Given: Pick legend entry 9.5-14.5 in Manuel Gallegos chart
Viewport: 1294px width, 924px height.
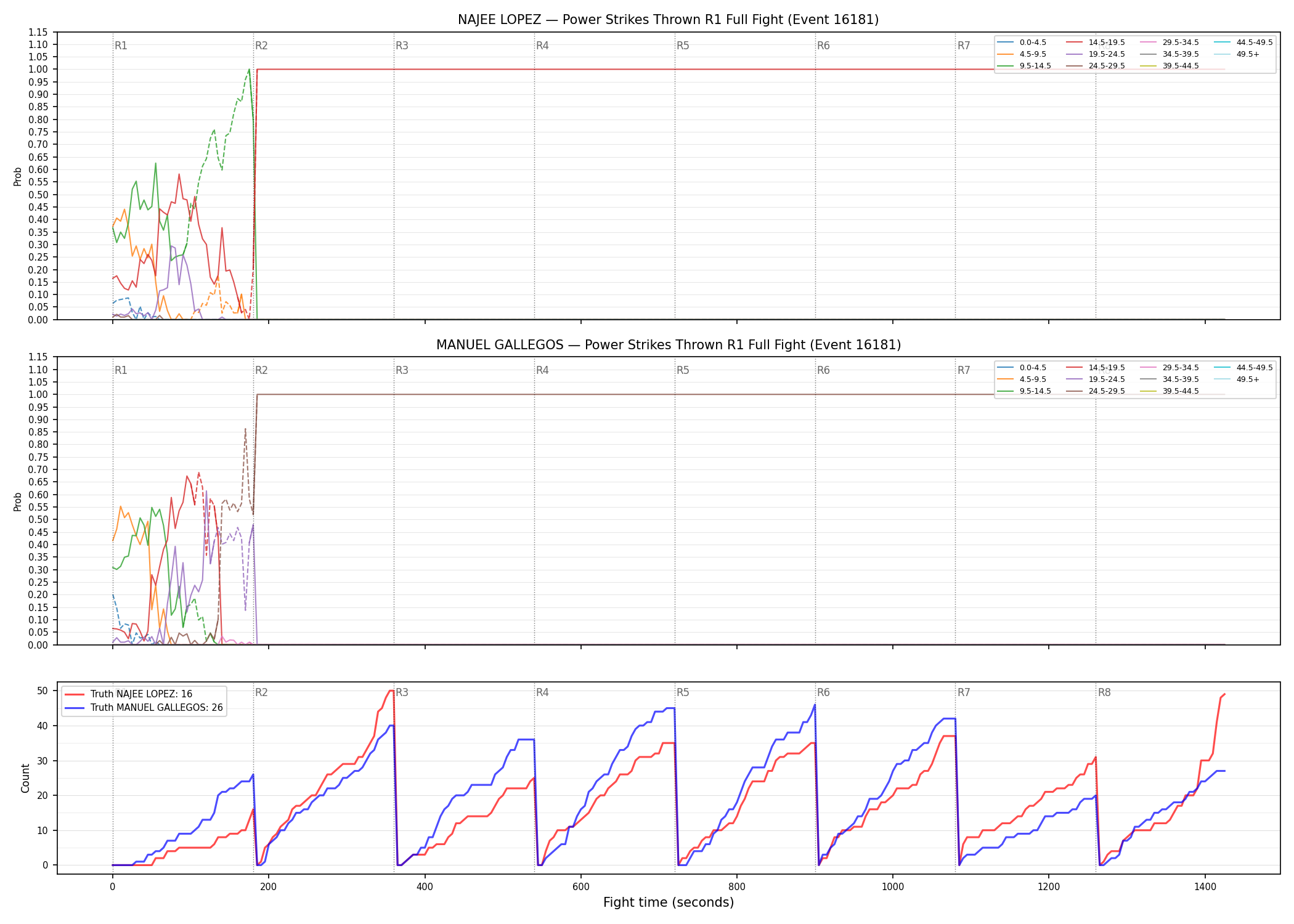Looking at the screenshot, I should click(x=1024, y=391).
